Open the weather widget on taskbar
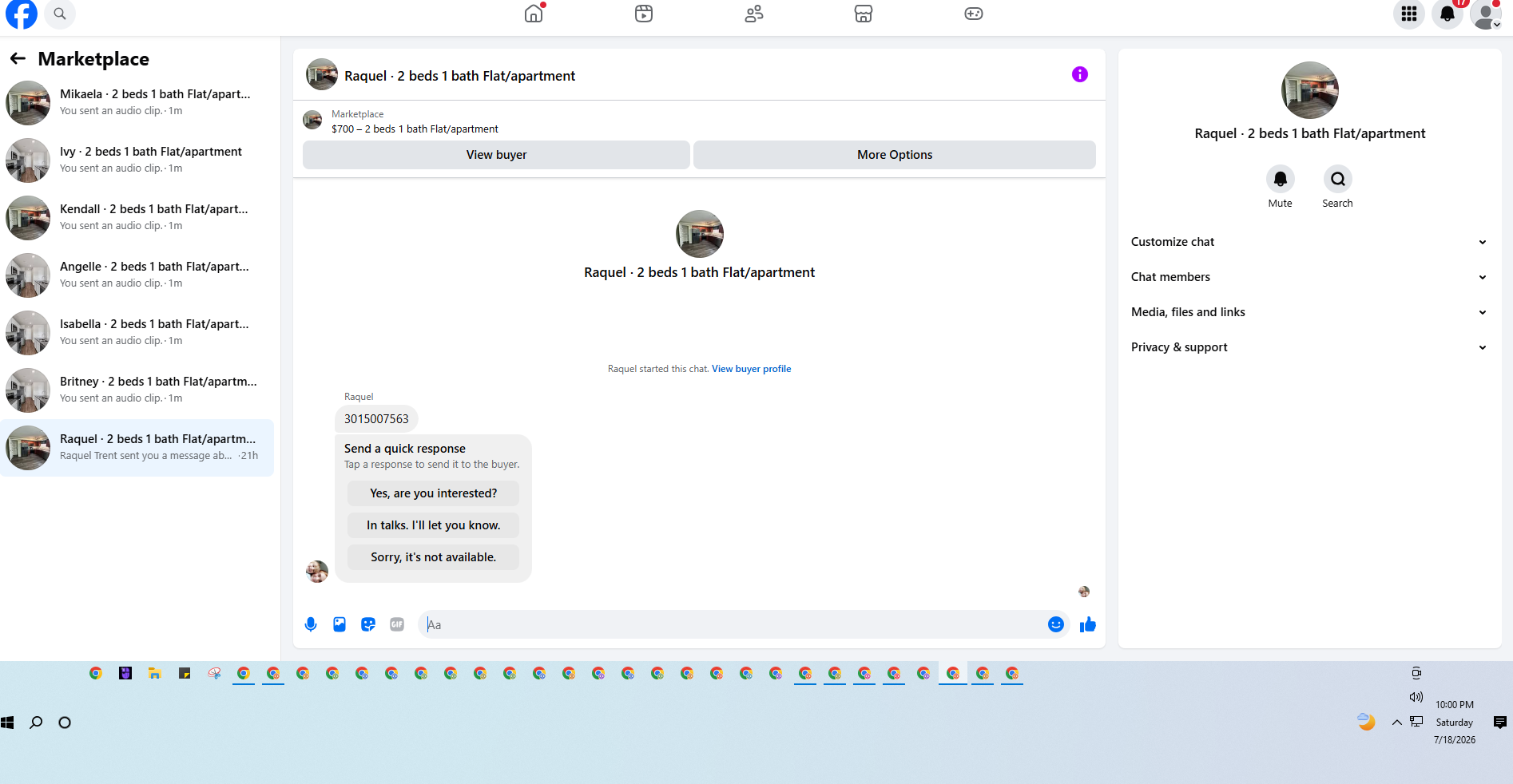Image resolution: width=1513 pixels, height=784 pixels. click(x=1367, y=722)
